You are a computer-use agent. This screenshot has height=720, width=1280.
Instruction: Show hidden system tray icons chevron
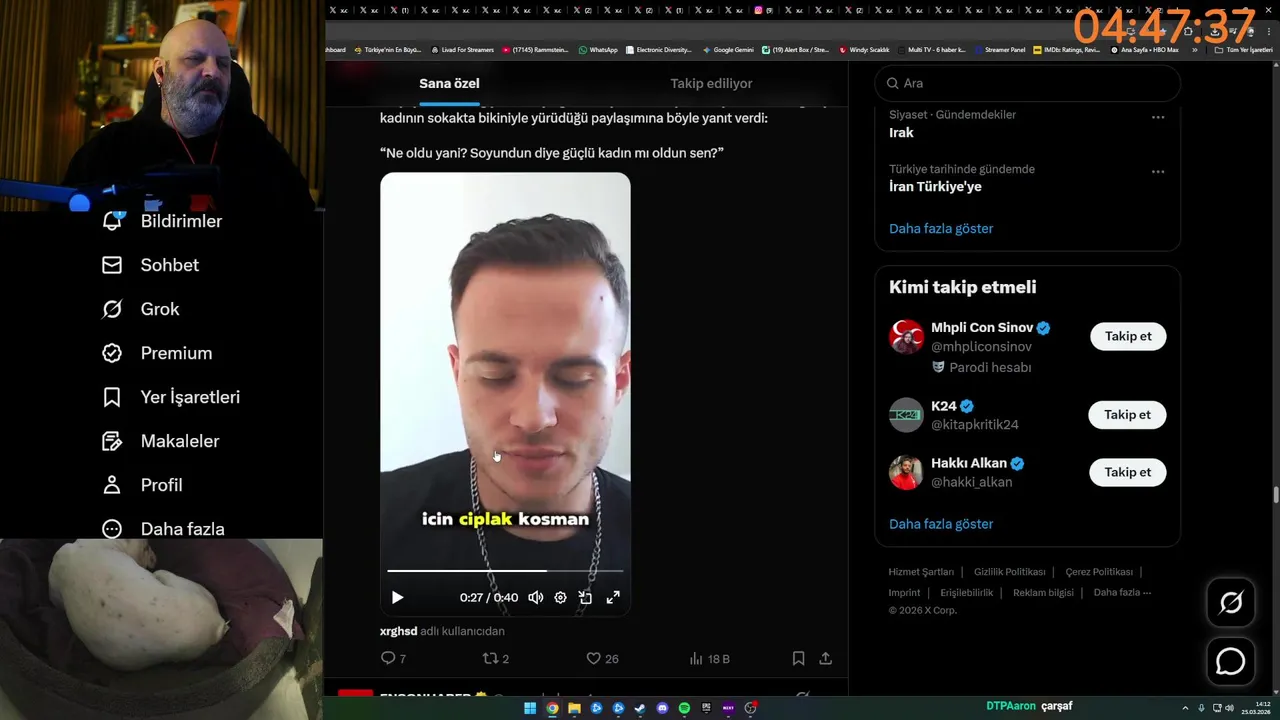coord(1185,708)
